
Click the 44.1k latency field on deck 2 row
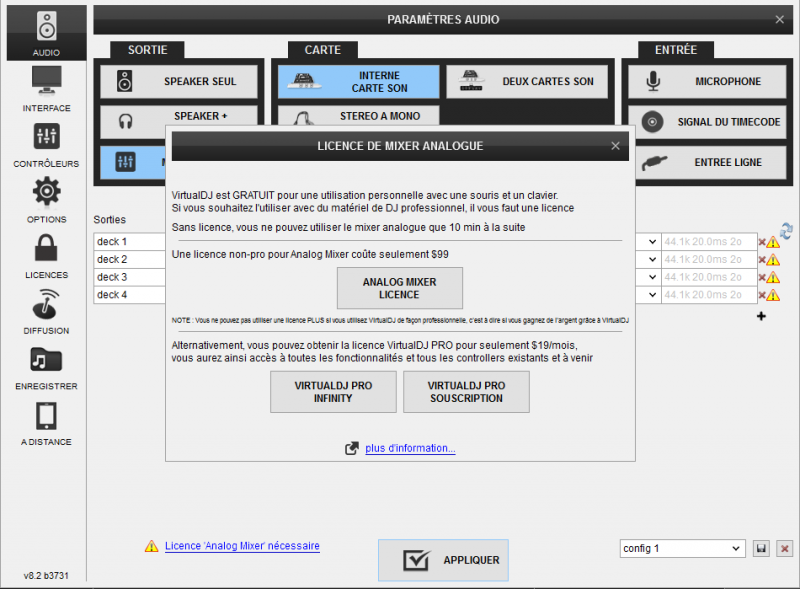pyautogui.click(x=709, y=259)
